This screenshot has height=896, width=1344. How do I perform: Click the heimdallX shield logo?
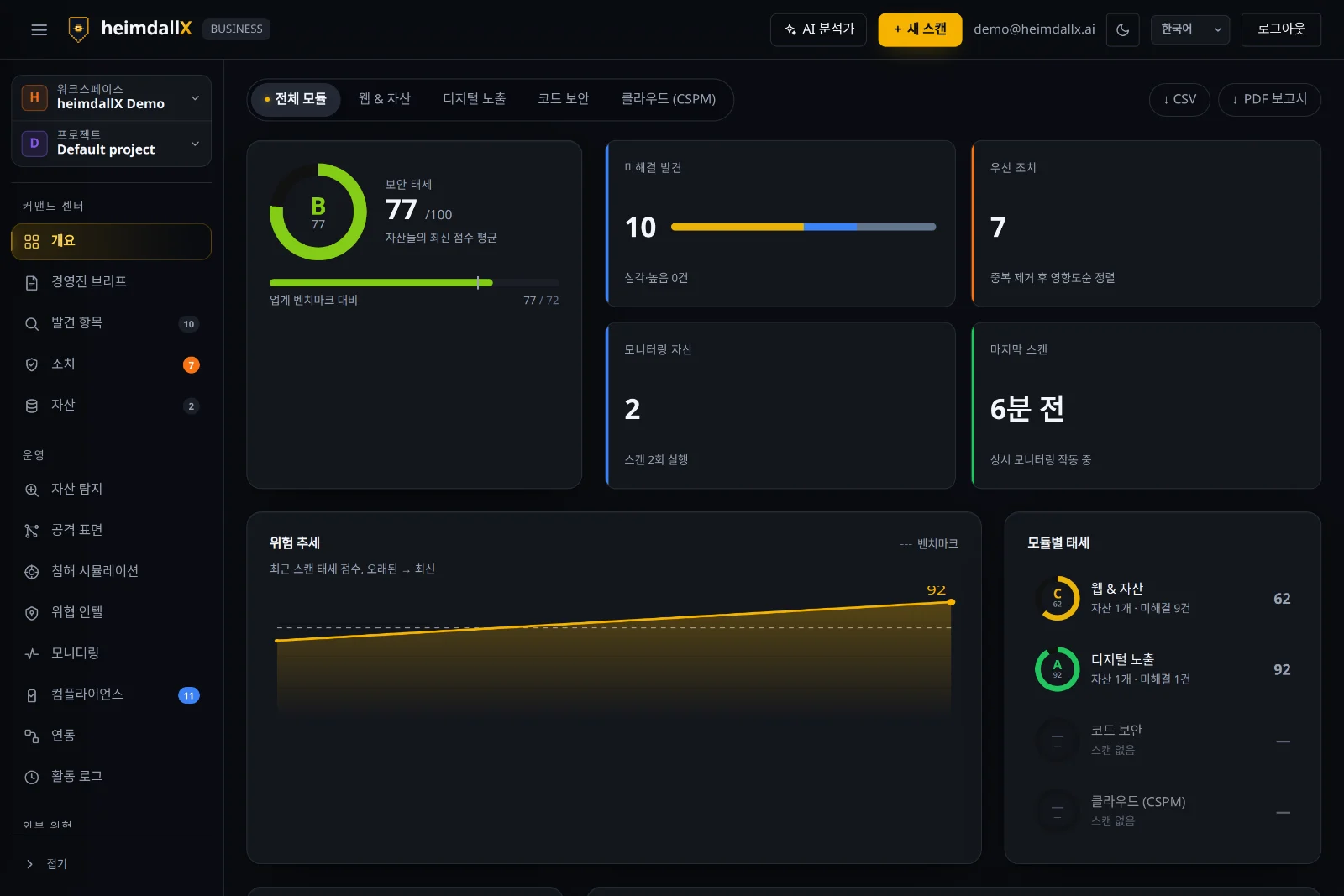tap(78, 29)
